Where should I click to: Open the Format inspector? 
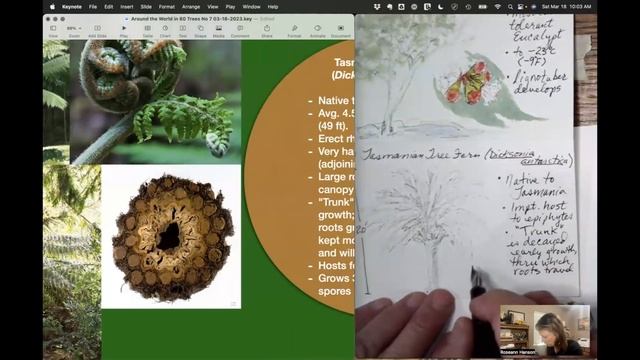(294, 30)
